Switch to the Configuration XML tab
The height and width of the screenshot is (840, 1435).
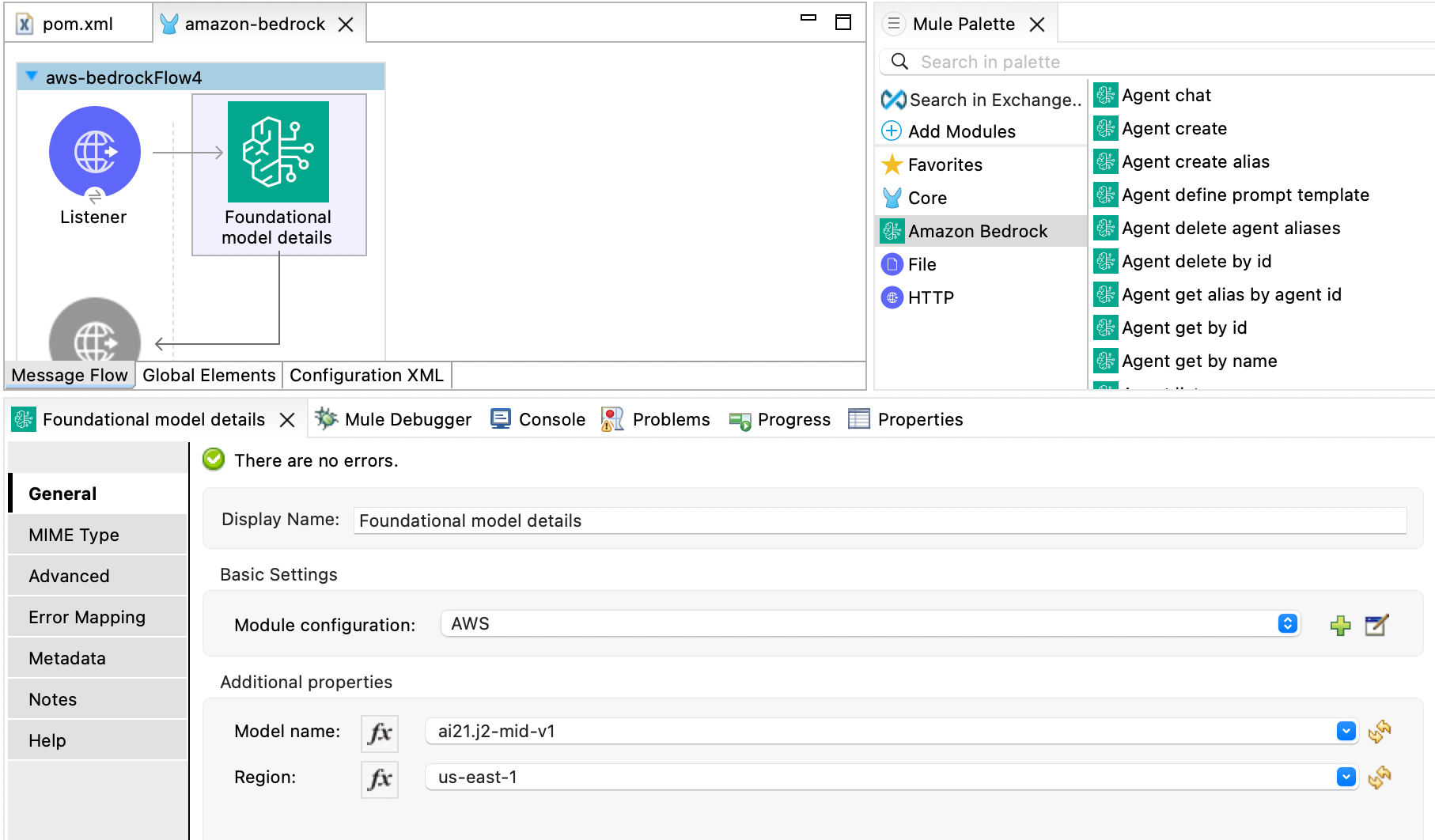click(x=366, y=375)
